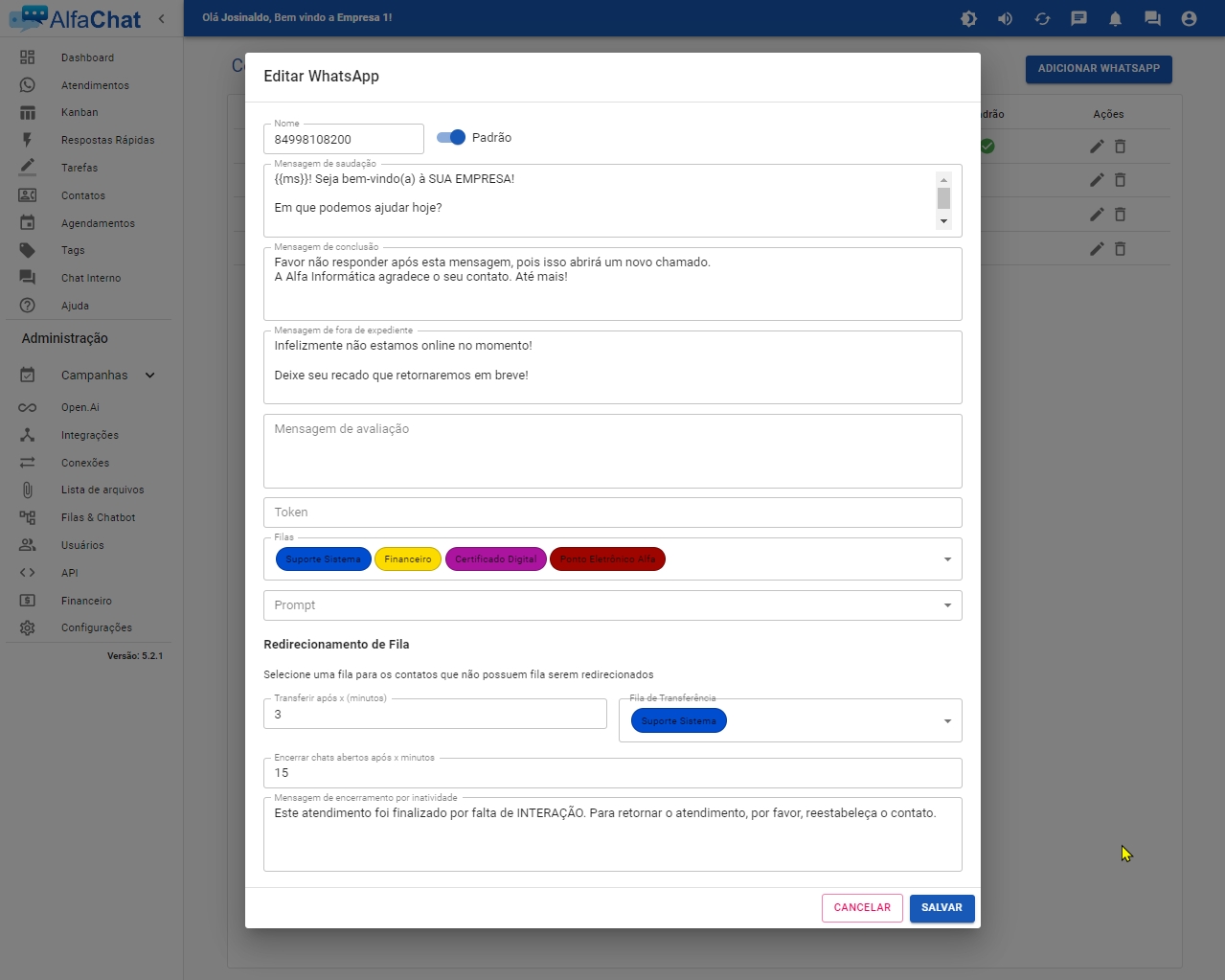The width and height of the screenshot is (1225, 980).
Task: Expand the Prompt dropdown
Action: [x=947, y=605]
